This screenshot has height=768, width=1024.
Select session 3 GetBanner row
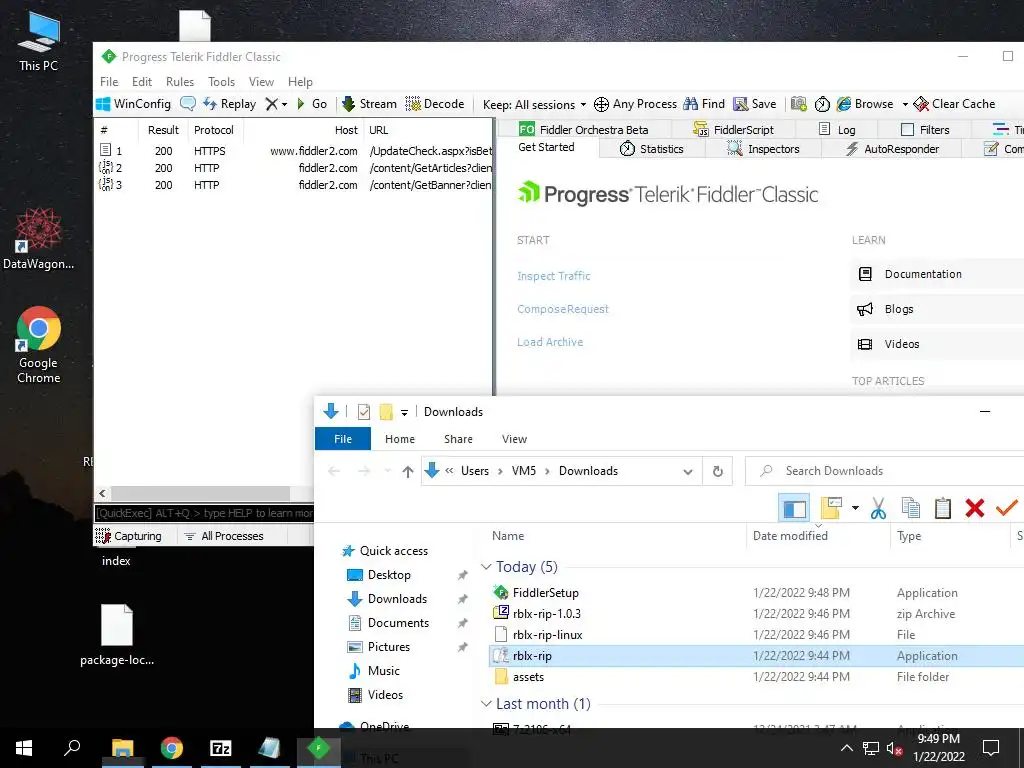[294, 185]
